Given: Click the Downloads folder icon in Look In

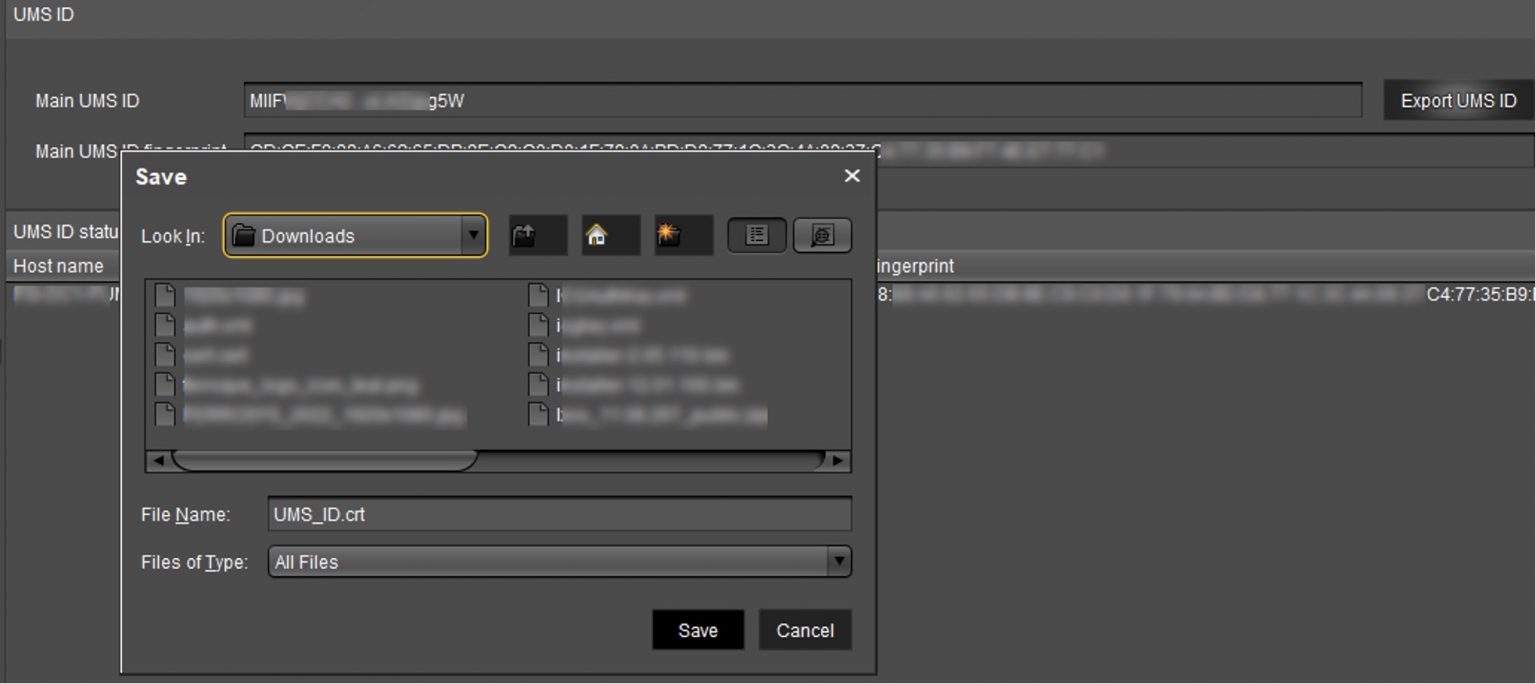Looking at the screenshot, I should click(246, 235).
